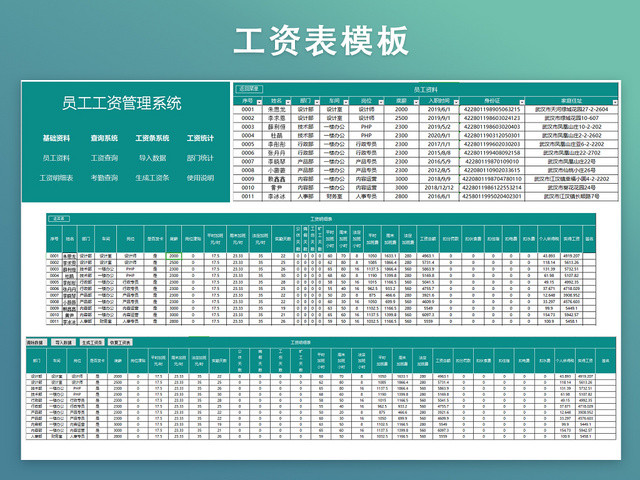The image size is (640, 480).
Task: Click the 导入数据 button above the bottom table
Action: click(x=63, y=342)
